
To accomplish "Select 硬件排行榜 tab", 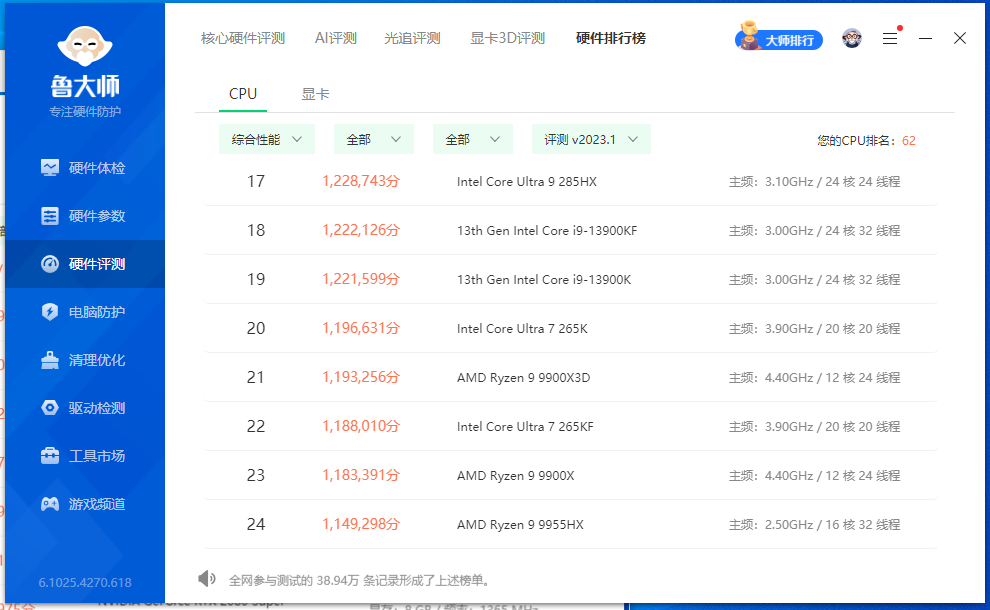I will point(611,39).
